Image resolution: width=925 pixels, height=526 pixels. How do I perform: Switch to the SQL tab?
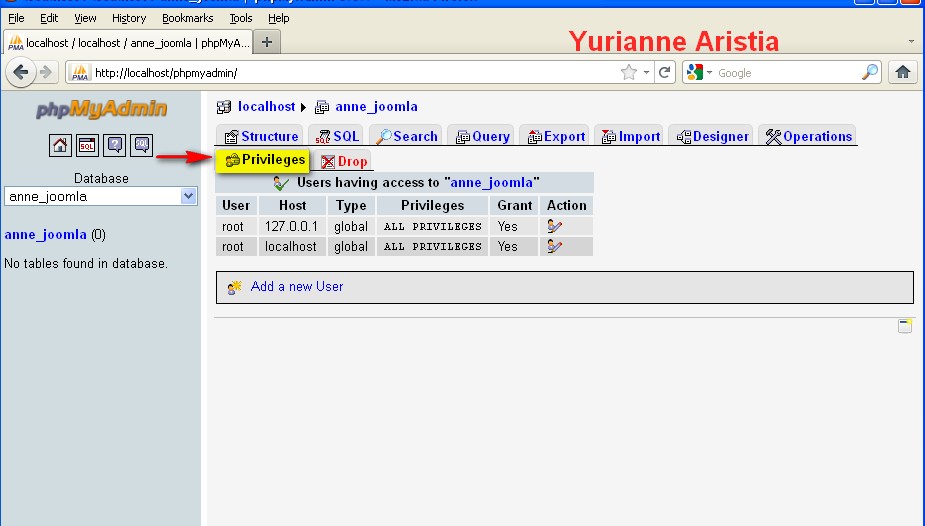tap(336, 136)
